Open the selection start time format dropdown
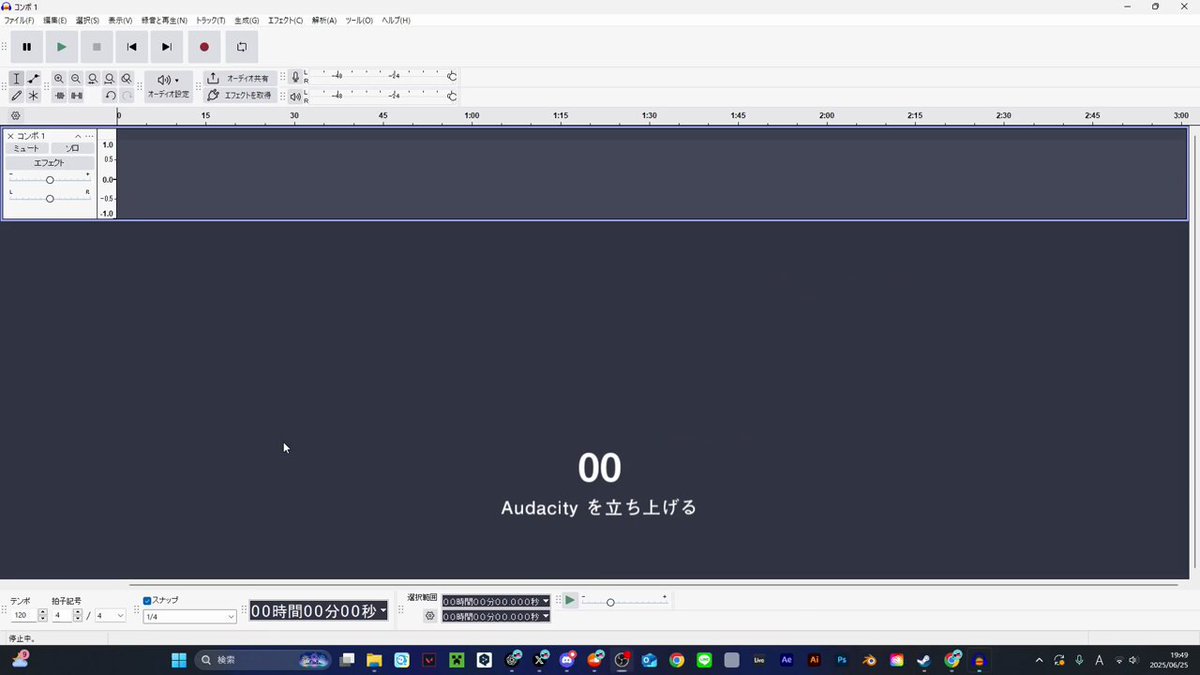The height and width of the screenshot is (675, 1200). [x=546, y=601]
